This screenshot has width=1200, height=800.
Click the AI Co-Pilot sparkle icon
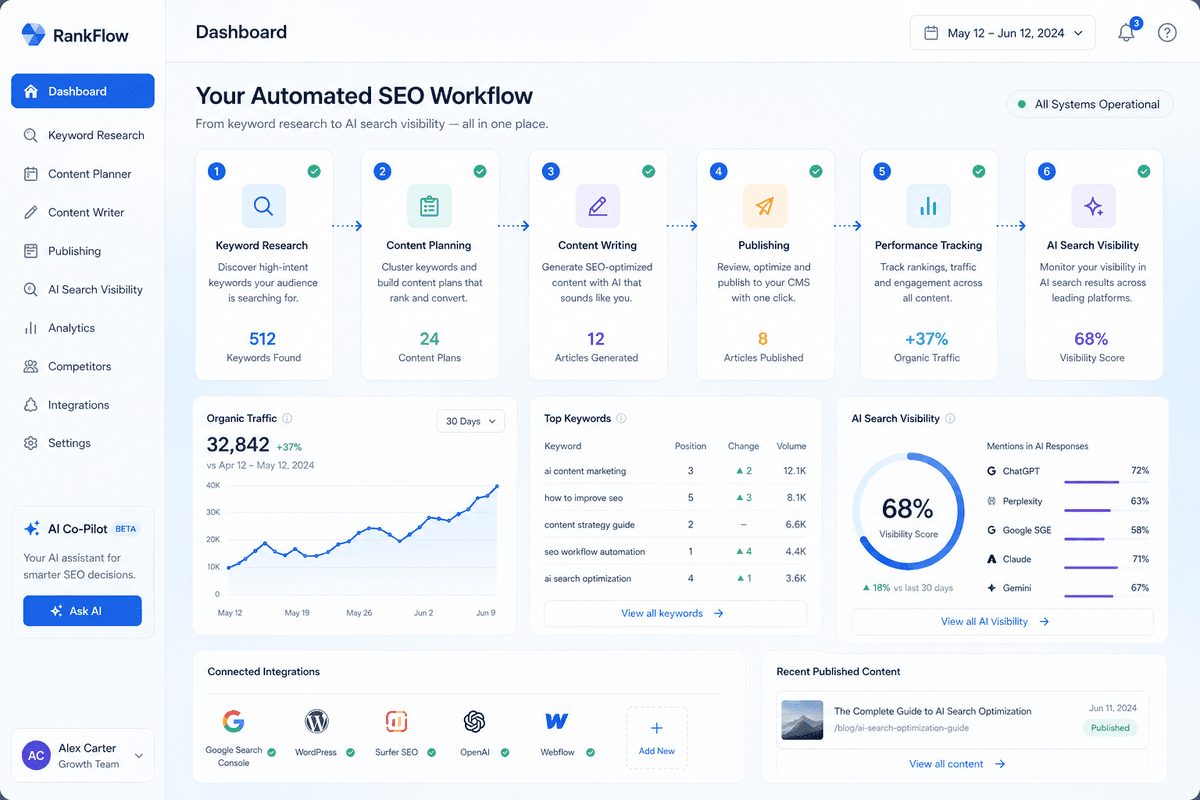pyautogui.click(x=32, y=528)
